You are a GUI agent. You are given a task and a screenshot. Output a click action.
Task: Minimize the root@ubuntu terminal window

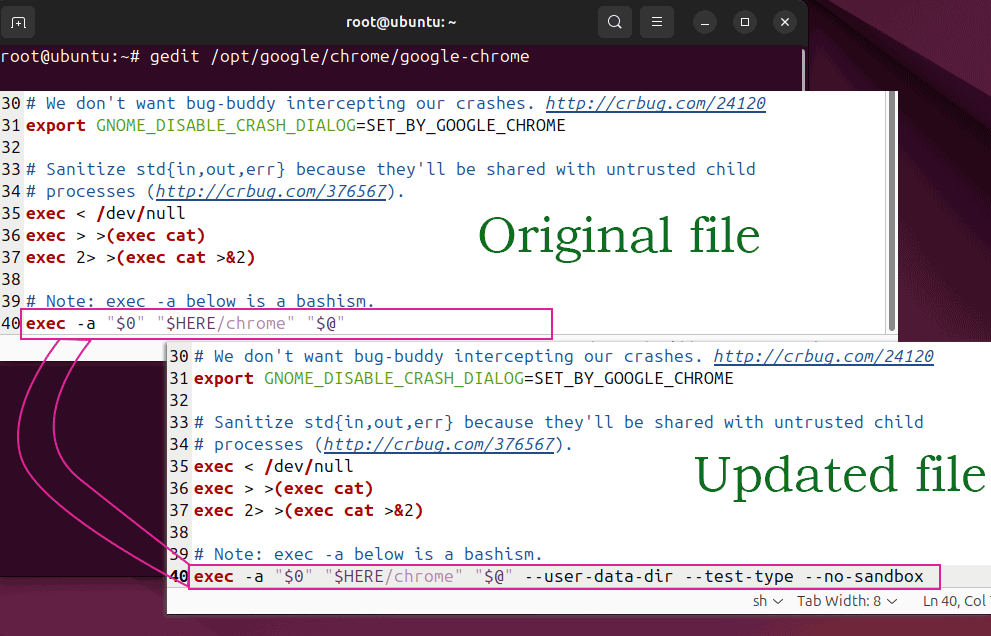(705, 23)
